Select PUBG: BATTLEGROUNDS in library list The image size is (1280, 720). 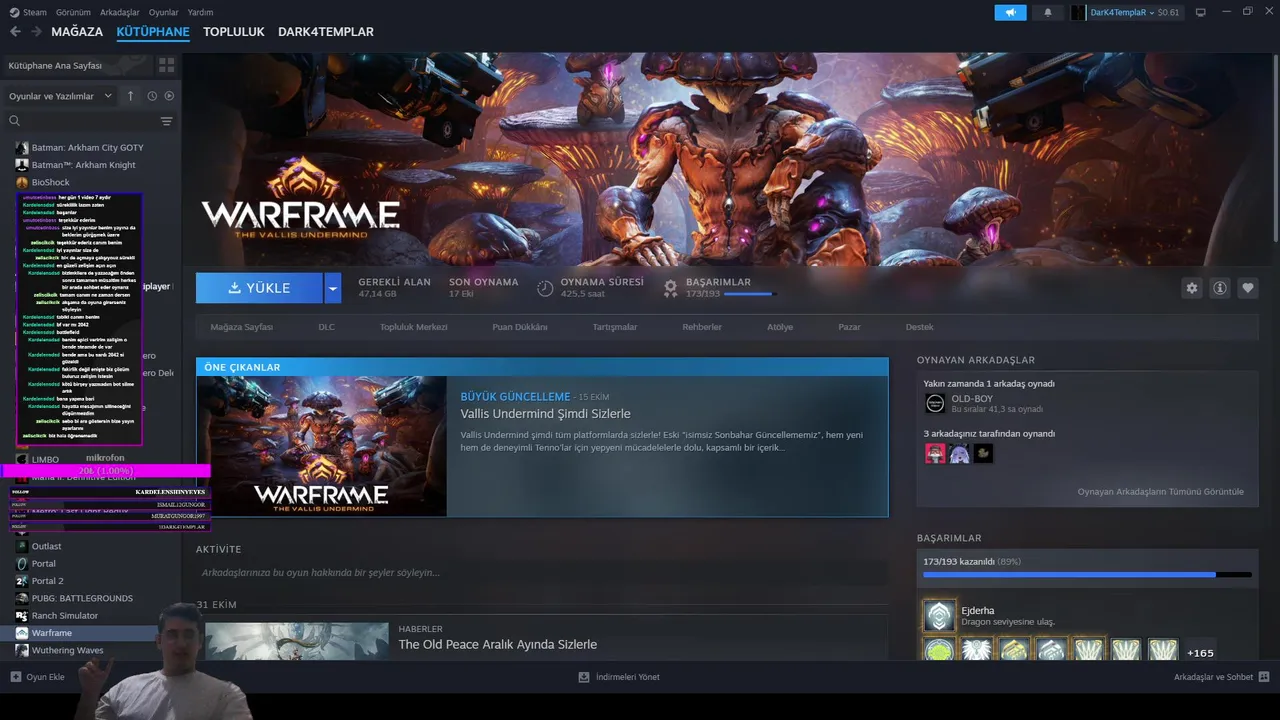(82, 598)
